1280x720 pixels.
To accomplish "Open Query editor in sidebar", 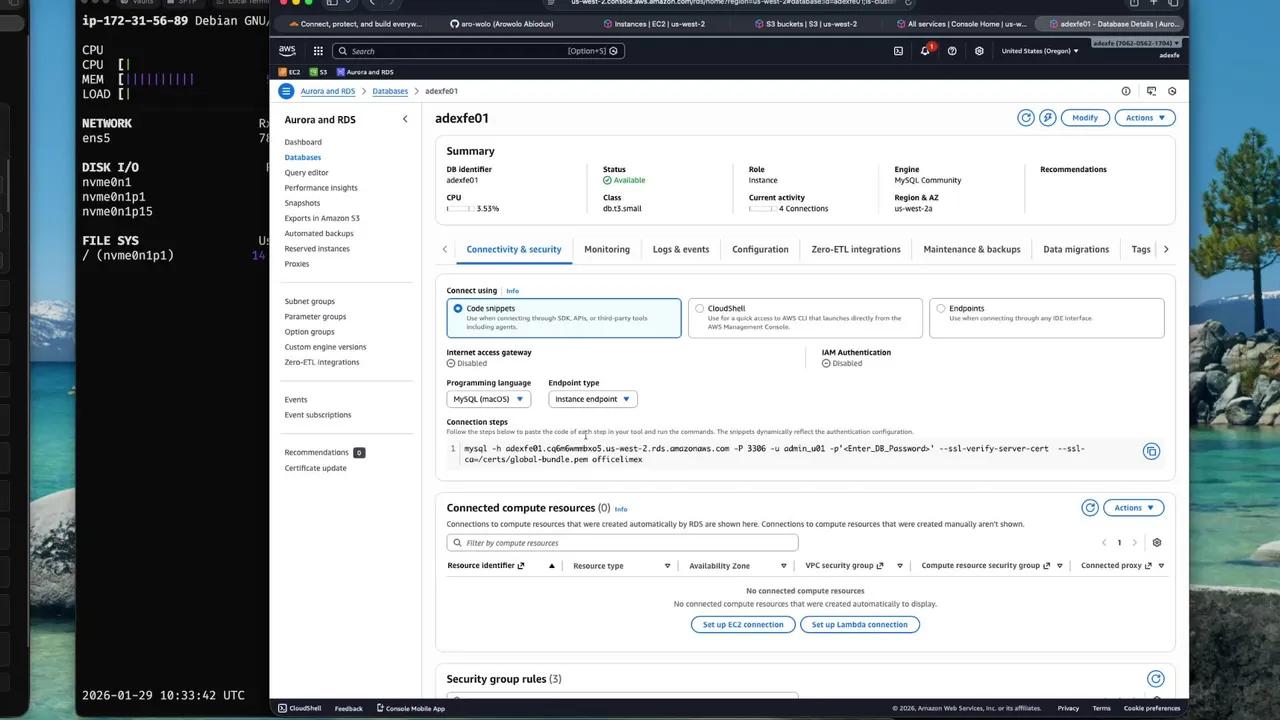I will coord(306,173).
